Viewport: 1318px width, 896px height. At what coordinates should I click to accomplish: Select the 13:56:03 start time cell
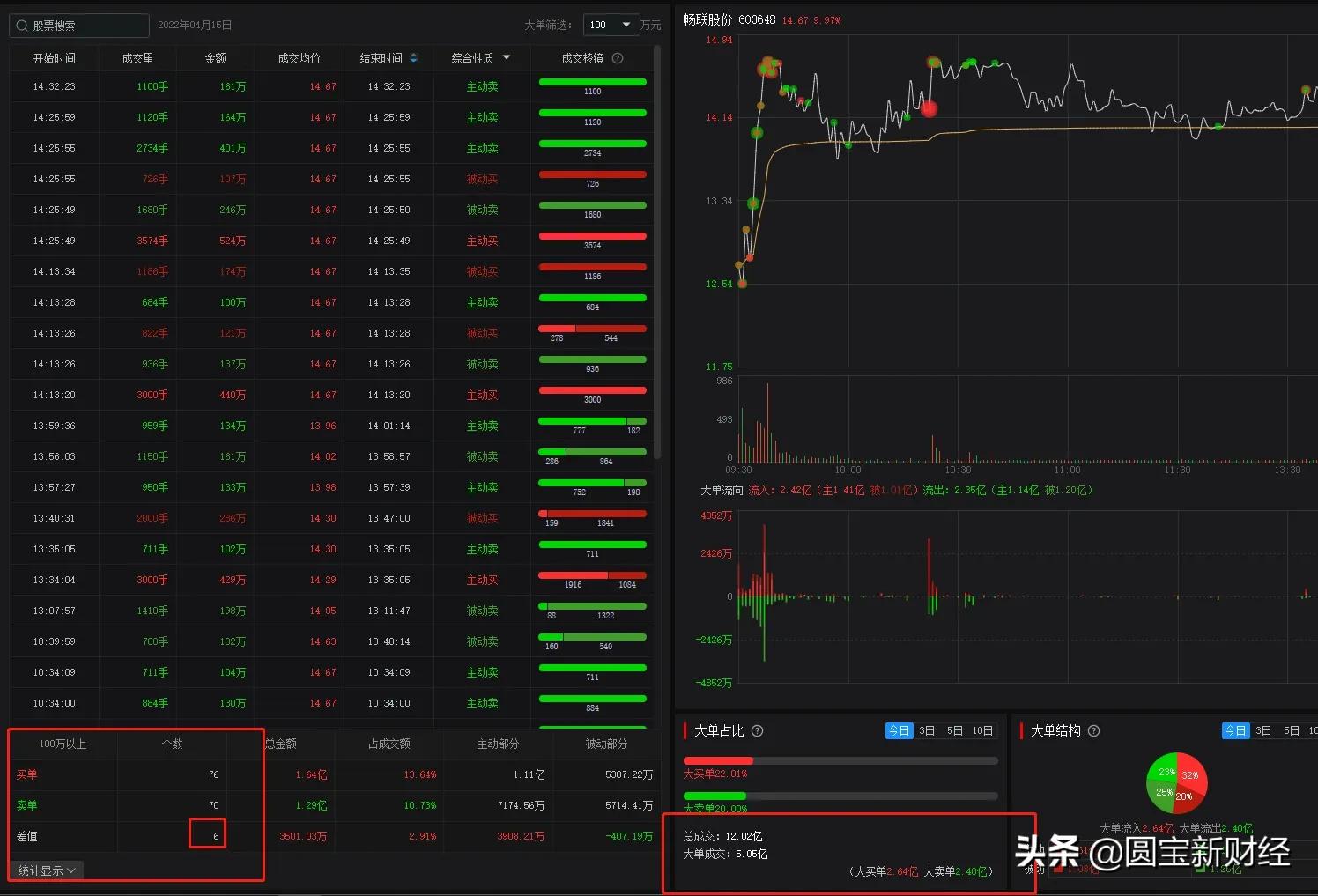[54, 456]
